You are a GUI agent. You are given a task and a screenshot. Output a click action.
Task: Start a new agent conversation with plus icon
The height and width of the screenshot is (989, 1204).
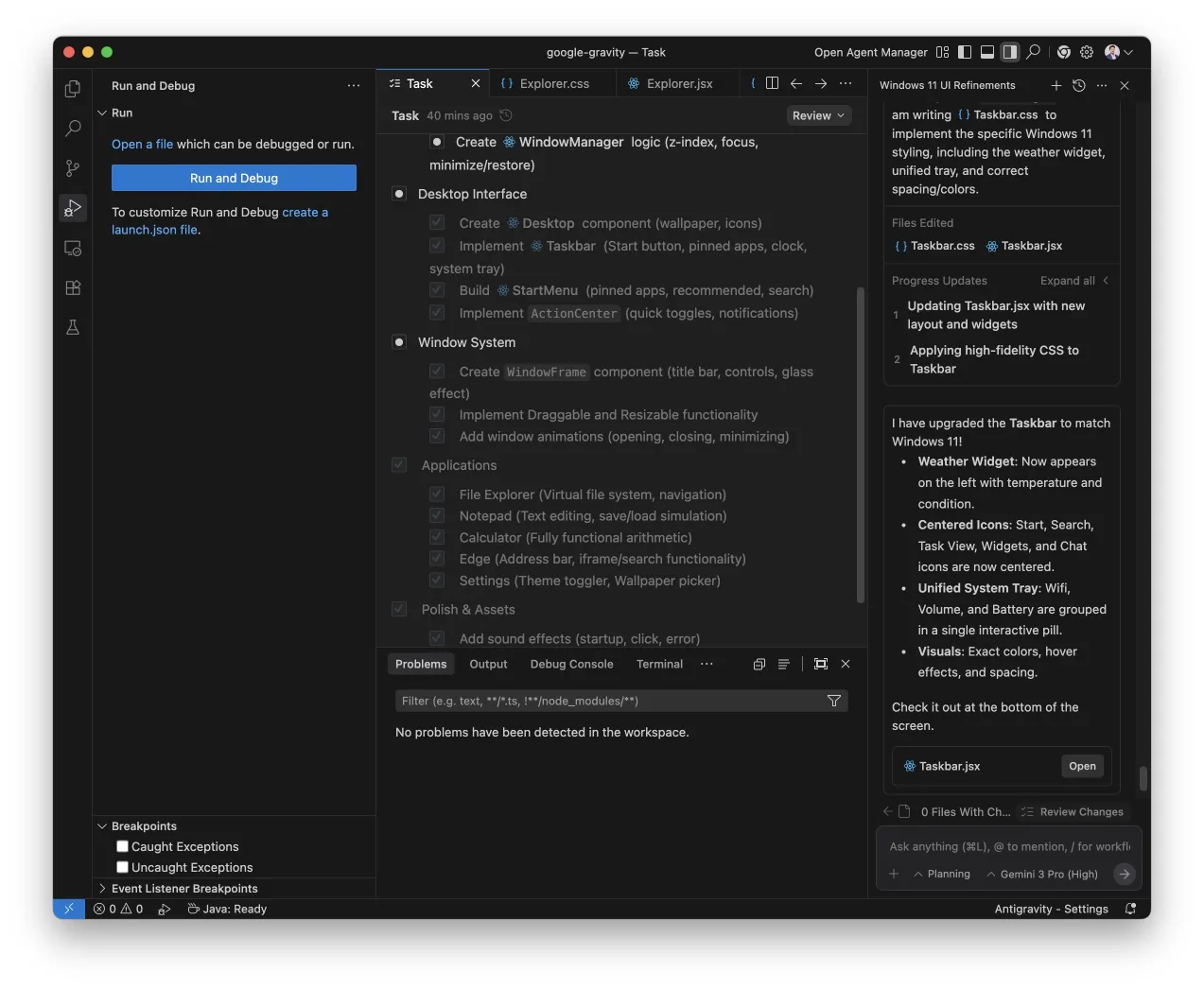pyautogui.click(x=1056, y=85)
